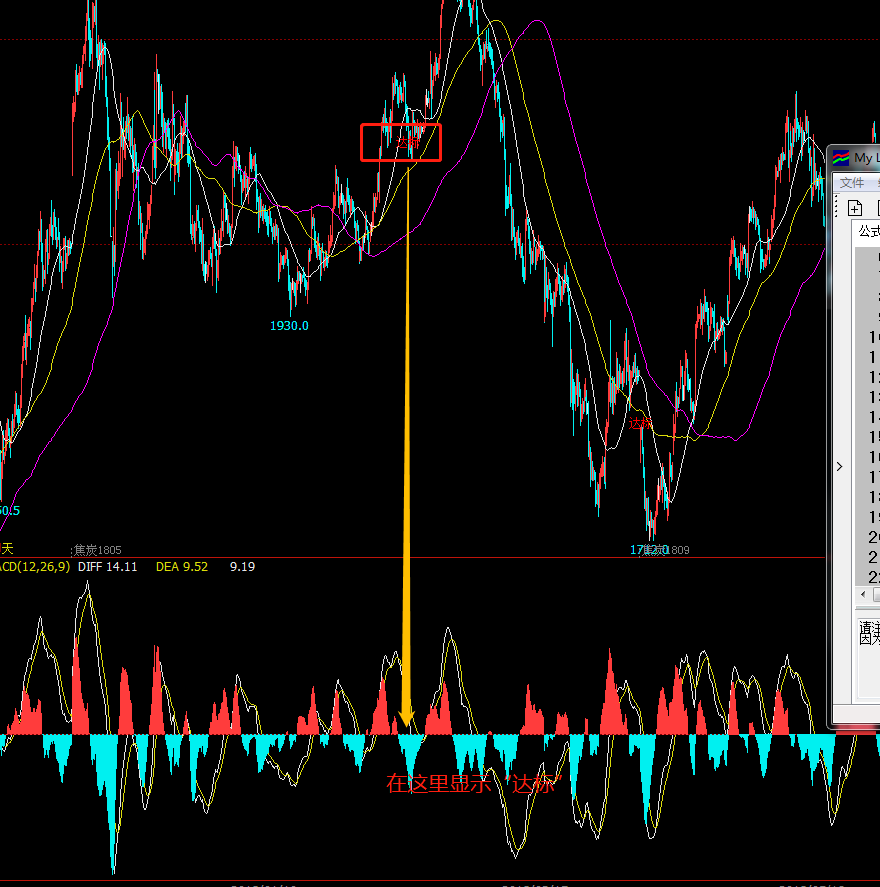Expand the side panel with the chevron arrow
This screenshot has height=887, width=880.
(839, 466)
